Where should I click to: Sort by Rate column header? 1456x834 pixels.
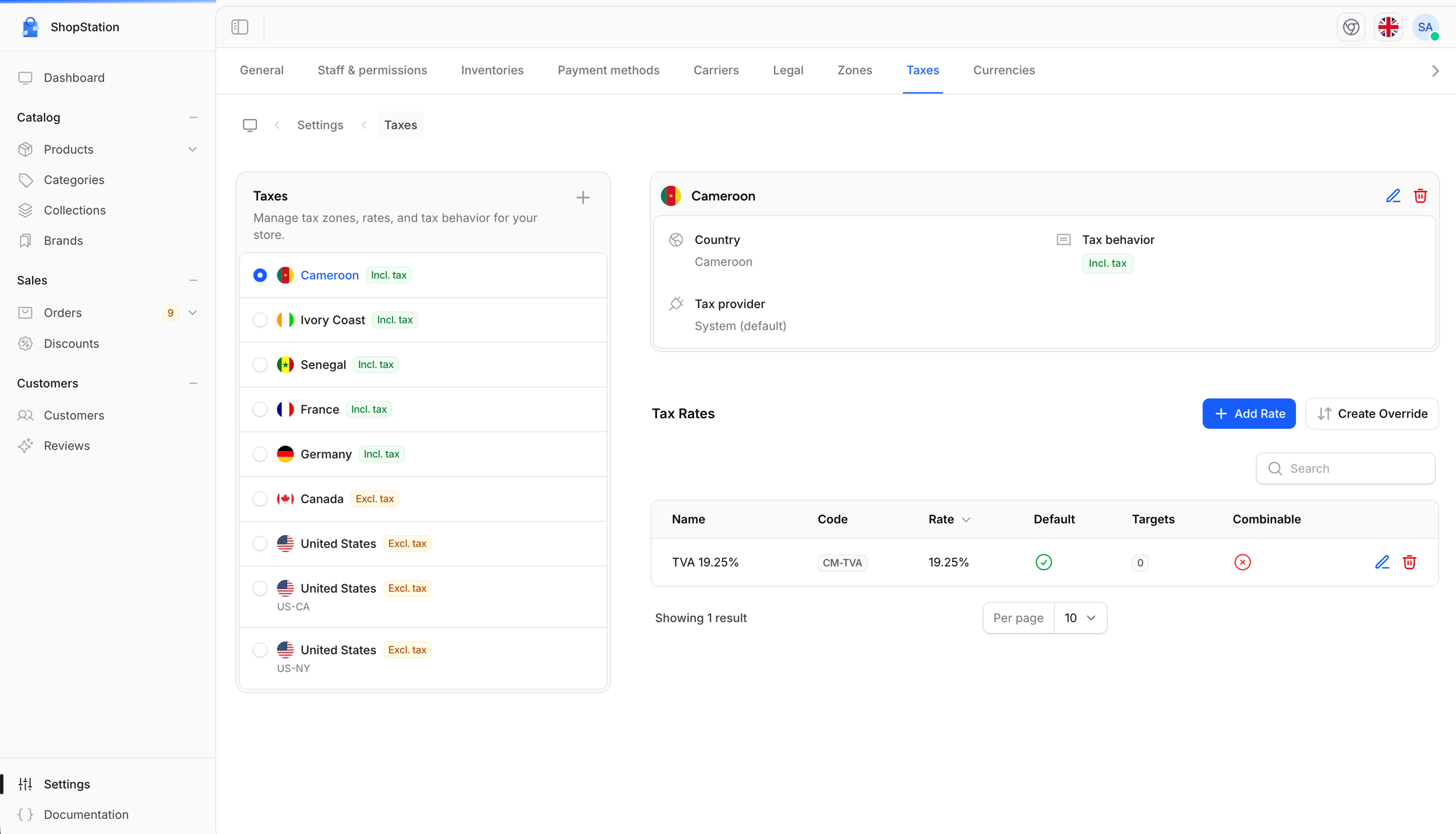949,520
